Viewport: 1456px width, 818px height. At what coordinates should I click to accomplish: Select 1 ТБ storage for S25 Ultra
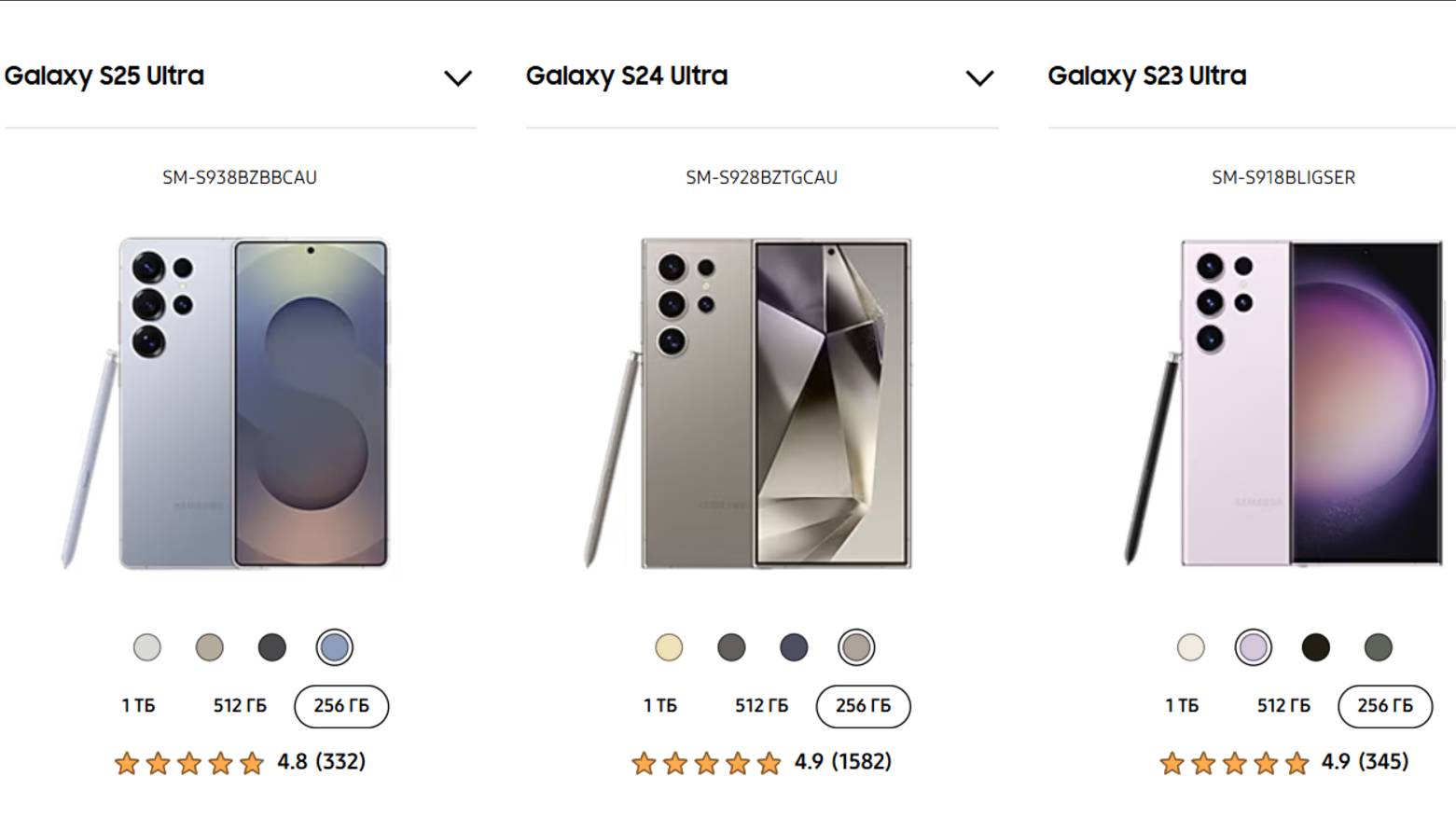(138, 706)
